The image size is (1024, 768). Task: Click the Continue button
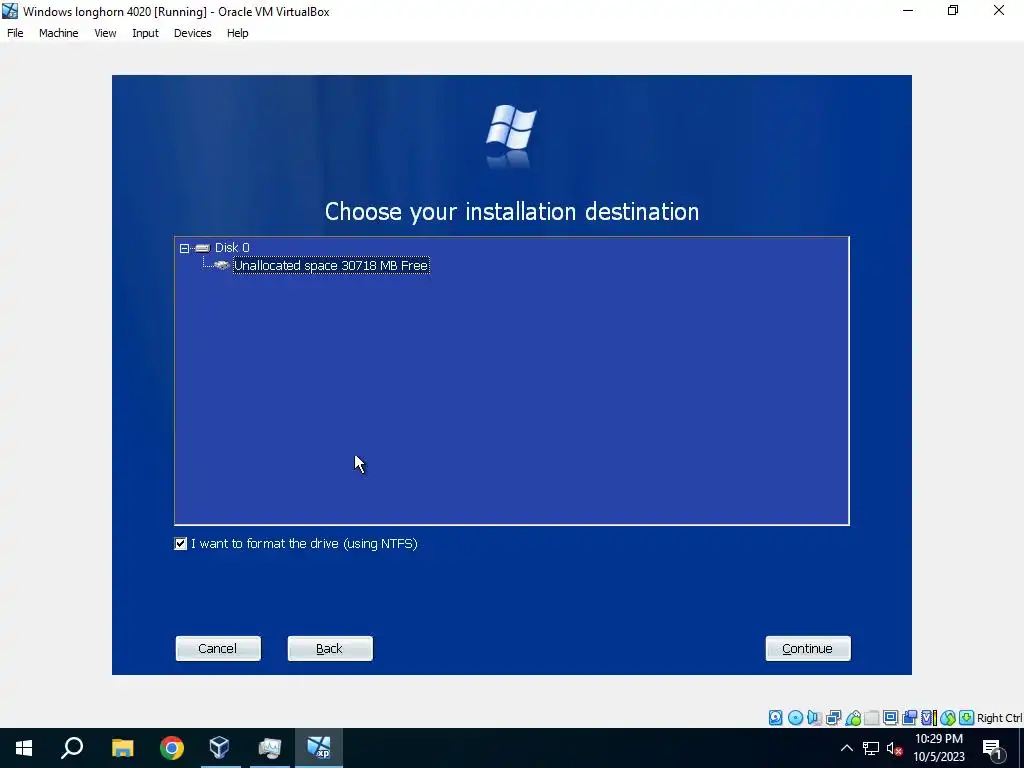[x=808, y=648]
